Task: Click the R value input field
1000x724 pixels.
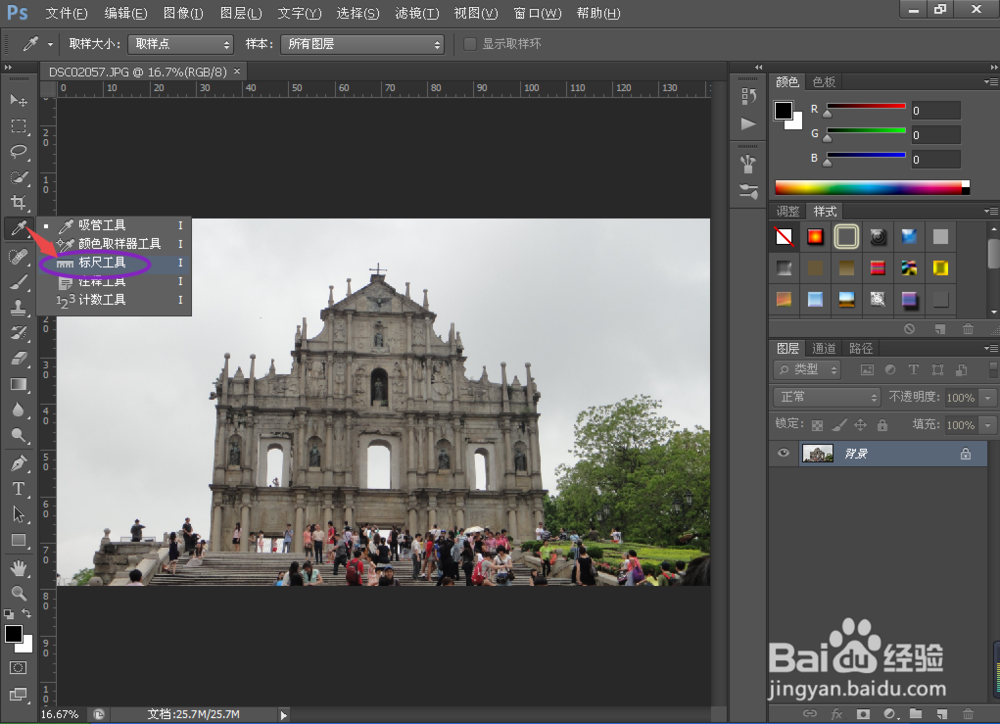Action: (x=935, y=110)
